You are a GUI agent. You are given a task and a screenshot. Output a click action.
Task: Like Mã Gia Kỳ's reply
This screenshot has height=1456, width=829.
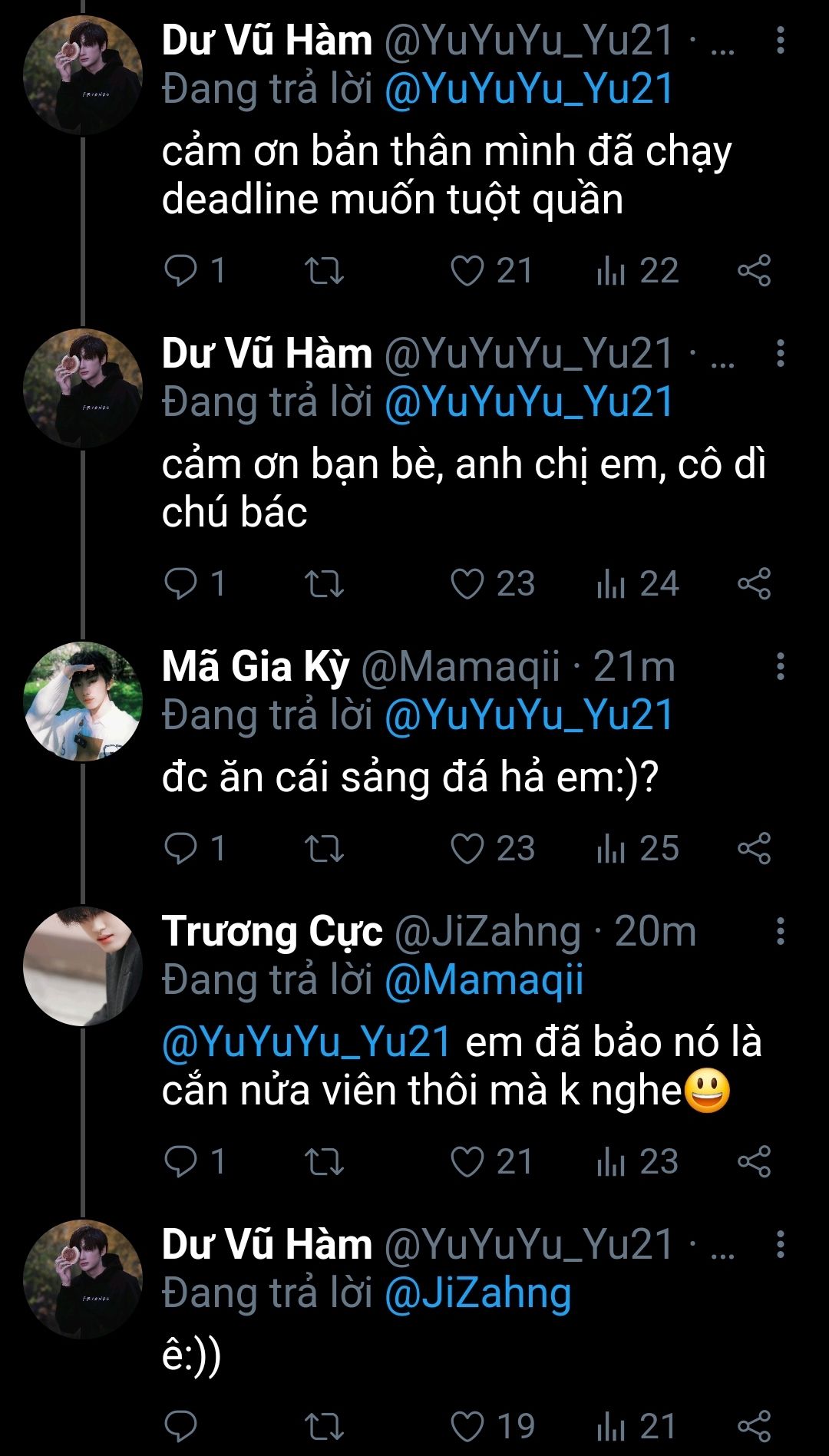point(467,848)
